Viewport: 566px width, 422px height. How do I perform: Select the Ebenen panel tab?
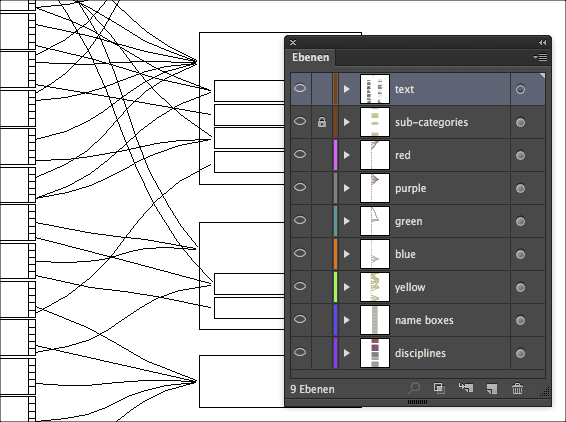[311, 57]
